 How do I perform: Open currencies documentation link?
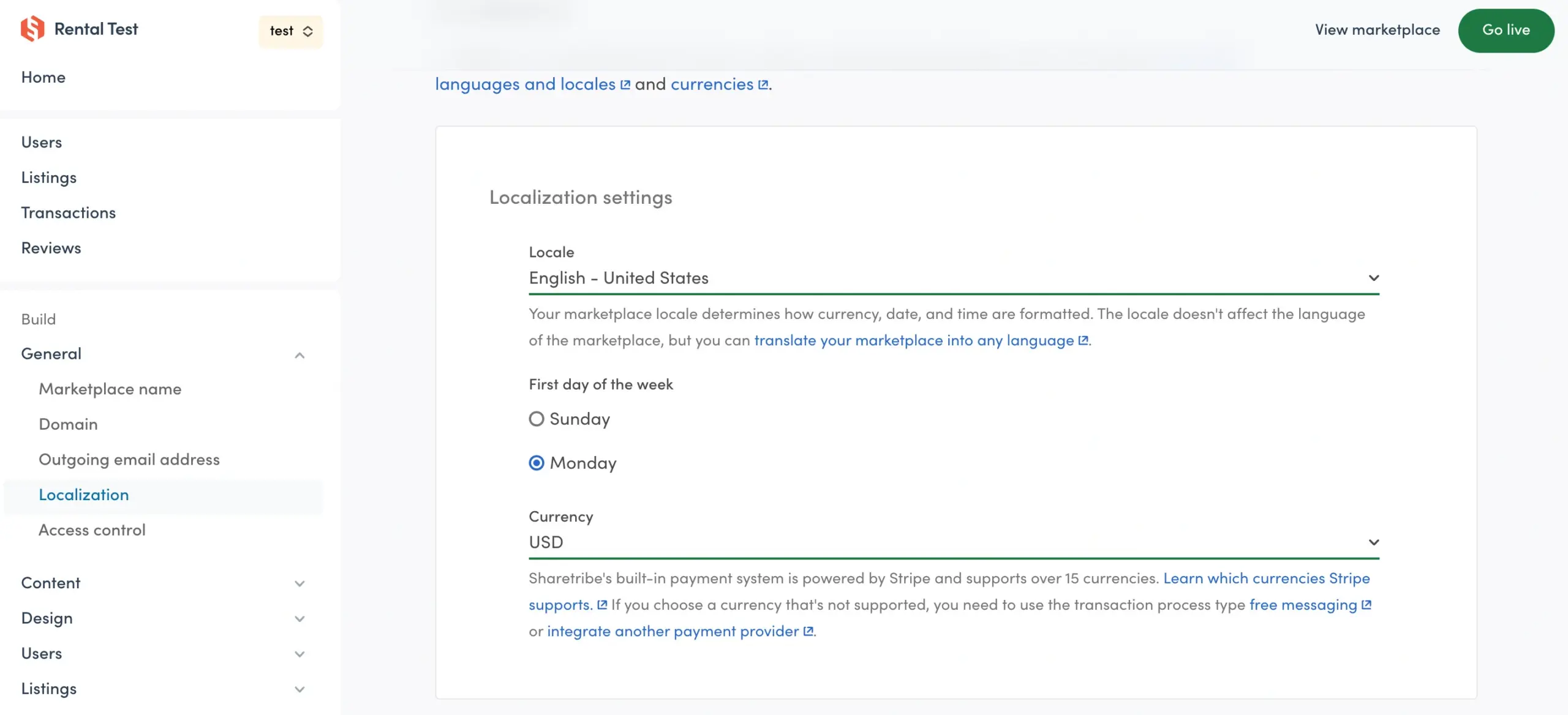pyautogui.click(x=712, y=84)
